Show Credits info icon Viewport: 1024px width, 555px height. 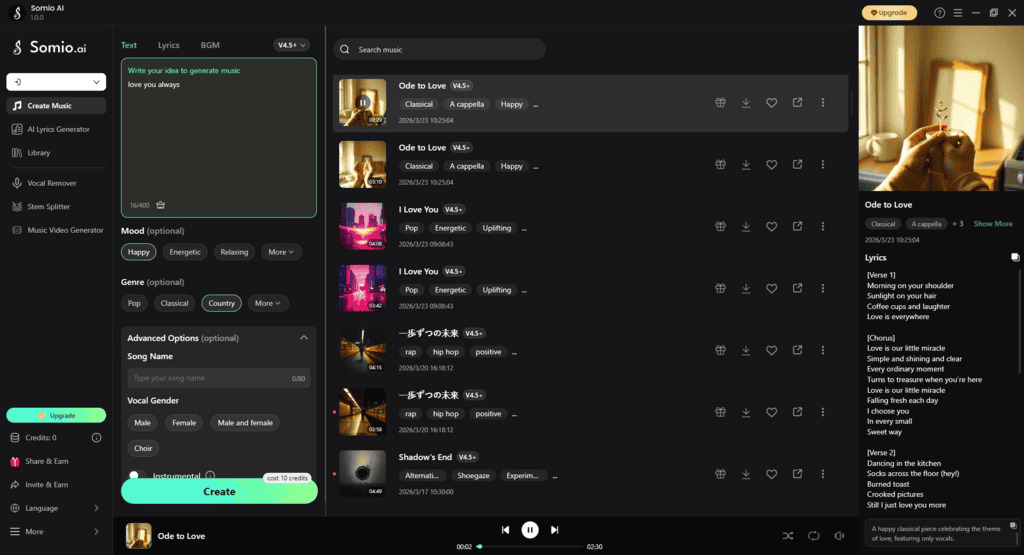[96, 437]
